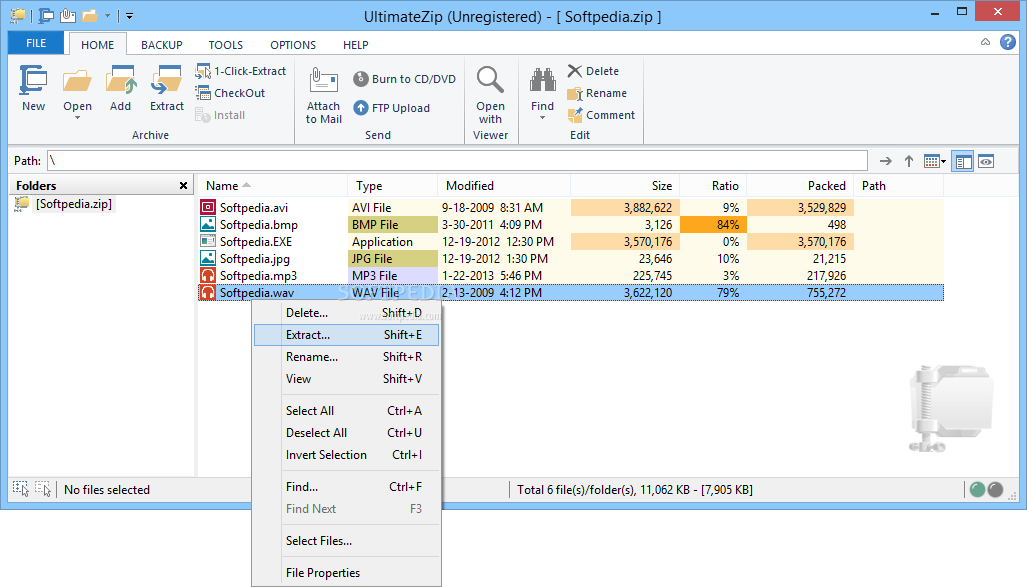The image size is (1027, 587).
Task: Click in the Path input field
Action: pyautogui.click(x=457, y=161)
